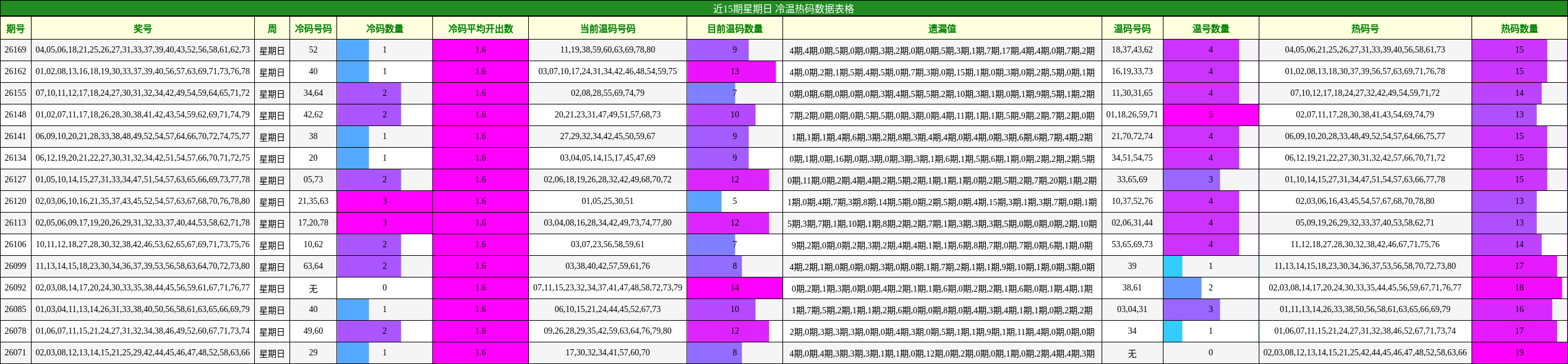This screenshot has height=364, width=1568.
Task: Click current warm count bar showing 14
Action: (735, 288)
